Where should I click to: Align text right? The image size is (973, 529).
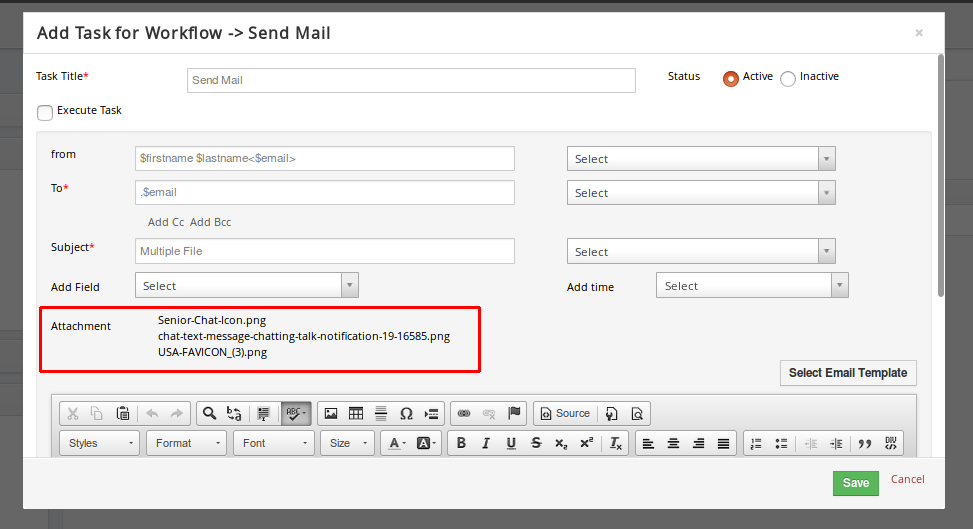[698, 443]
